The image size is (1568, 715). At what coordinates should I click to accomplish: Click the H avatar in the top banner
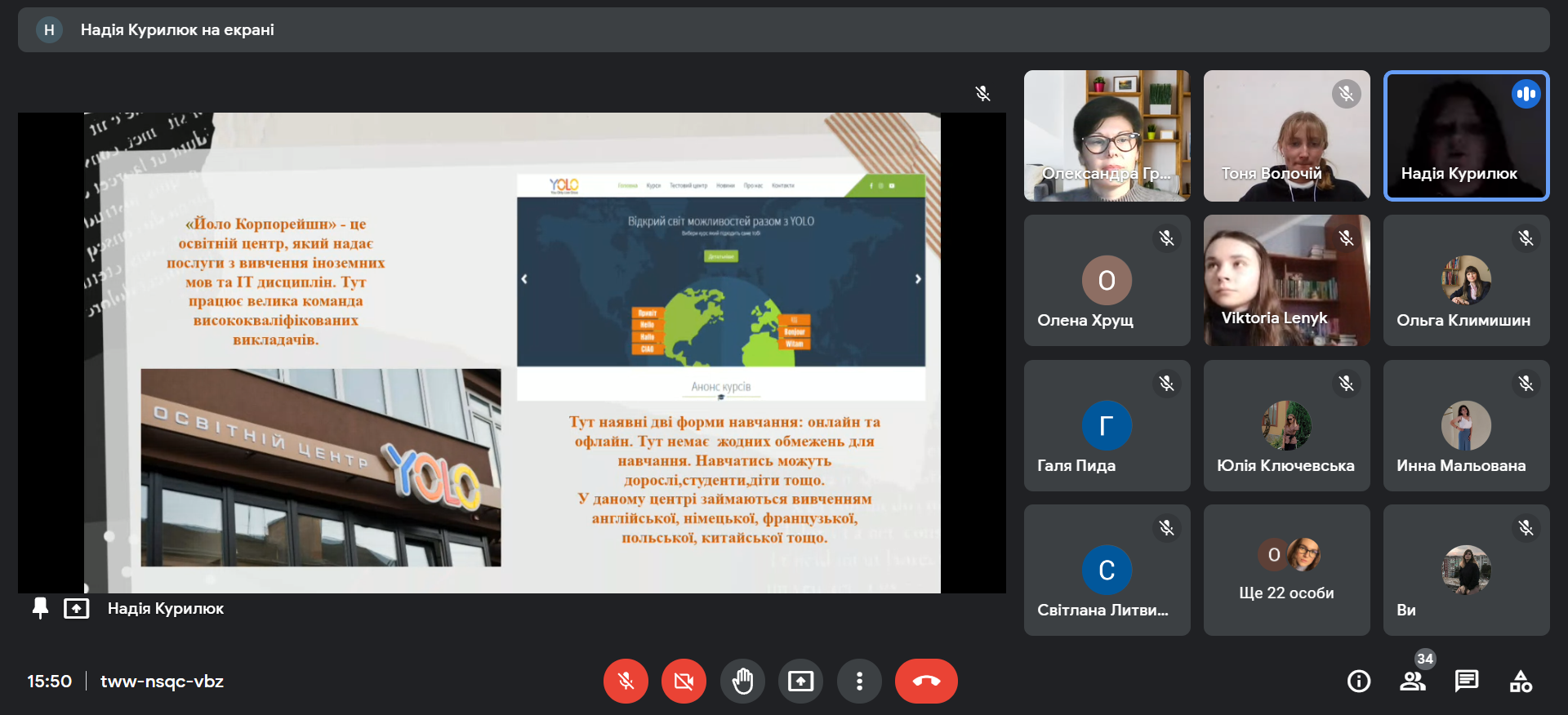click(x=49, y=30)
